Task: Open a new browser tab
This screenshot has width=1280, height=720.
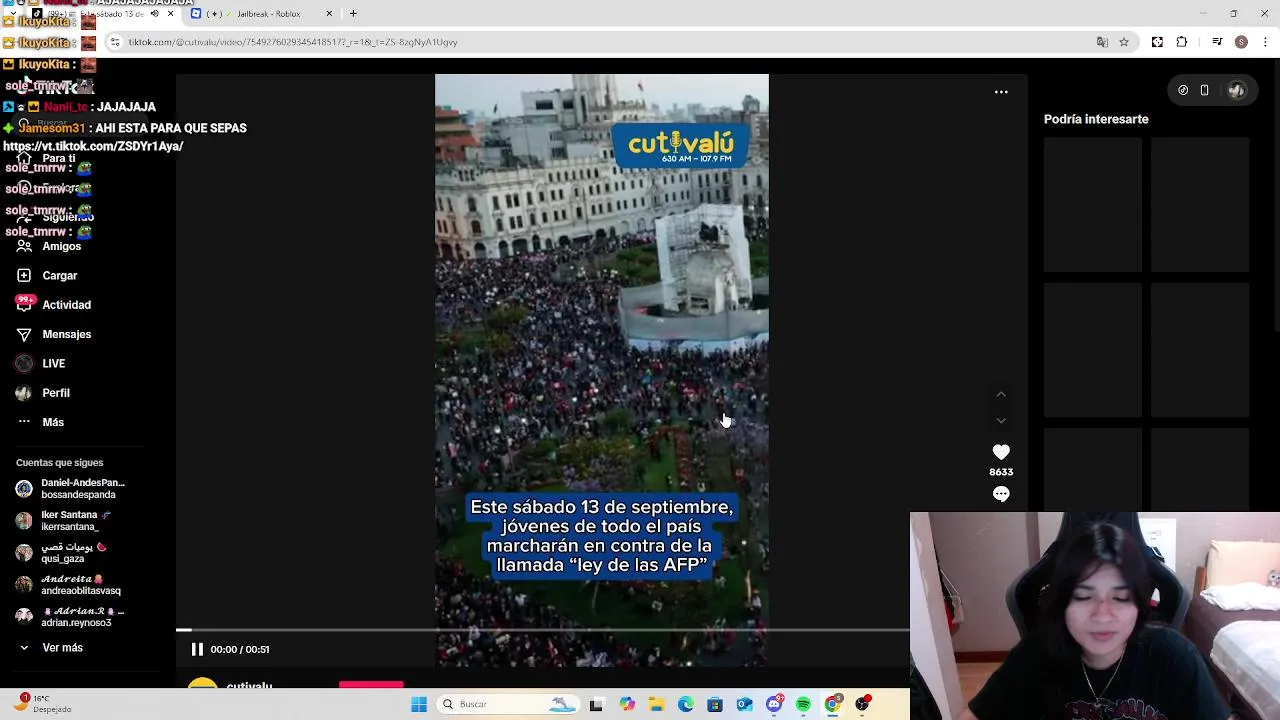Action: pyautogui.click(x=353, y=14)
